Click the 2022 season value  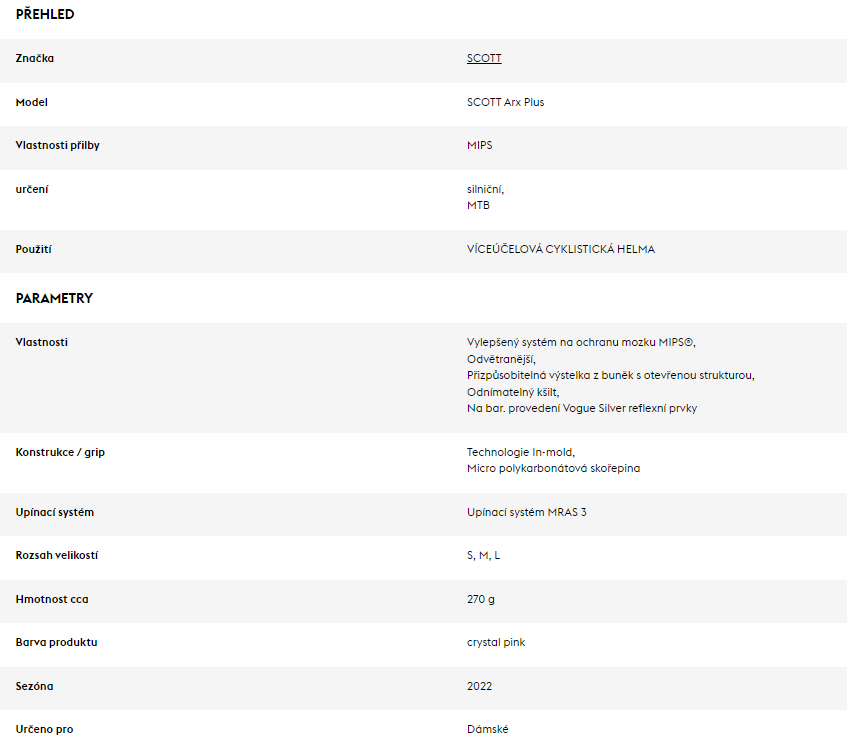pos(480,686)
